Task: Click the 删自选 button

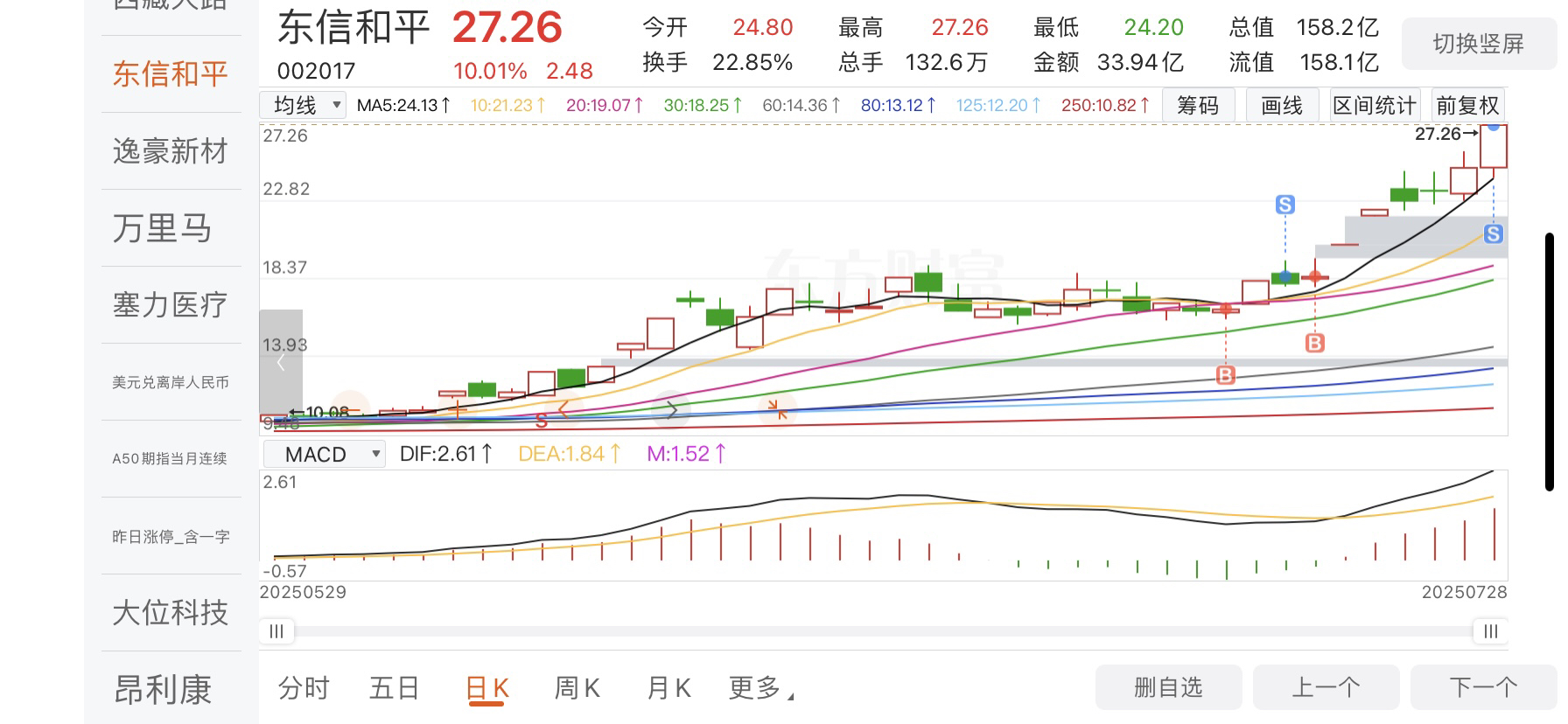Action: (1168, 687)
